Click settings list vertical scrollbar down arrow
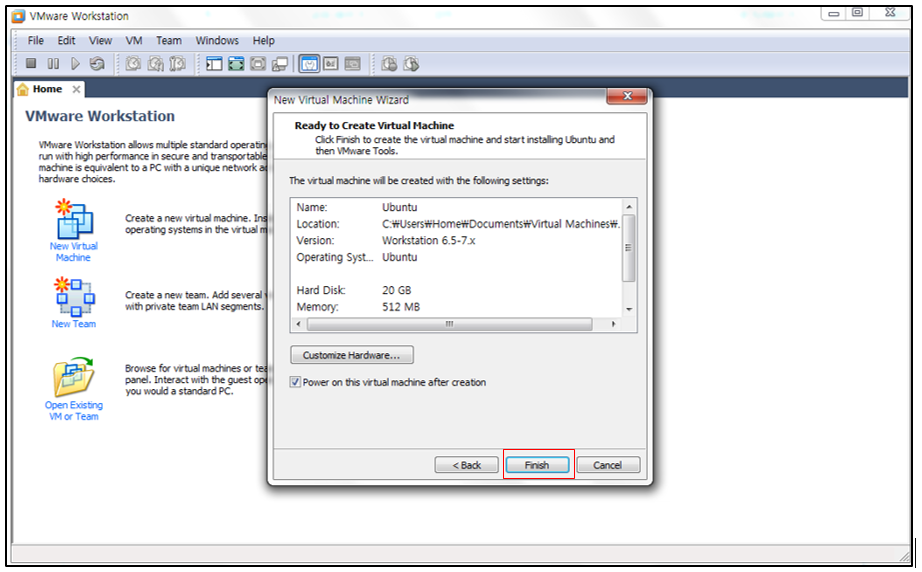The width and height of the screenshot is (922, 572). (x=629, y=309)
